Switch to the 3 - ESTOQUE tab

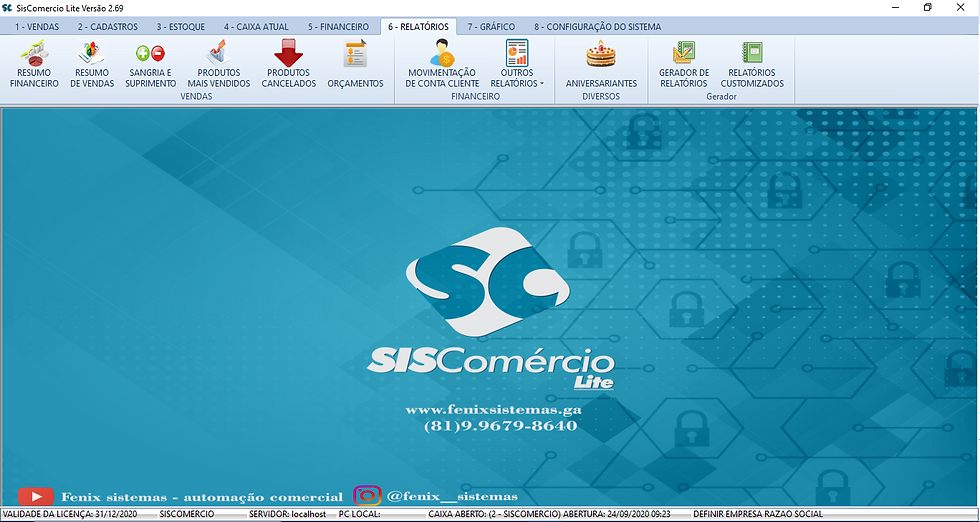tap(181, 27)
